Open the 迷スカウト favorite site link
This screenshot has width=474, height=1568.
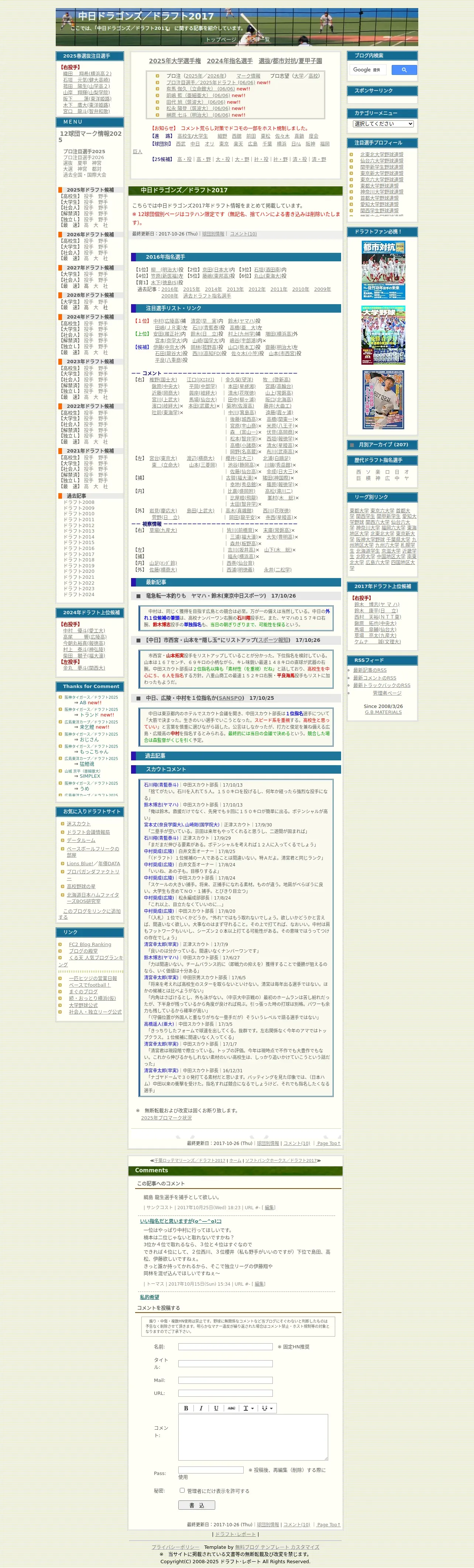79,823
